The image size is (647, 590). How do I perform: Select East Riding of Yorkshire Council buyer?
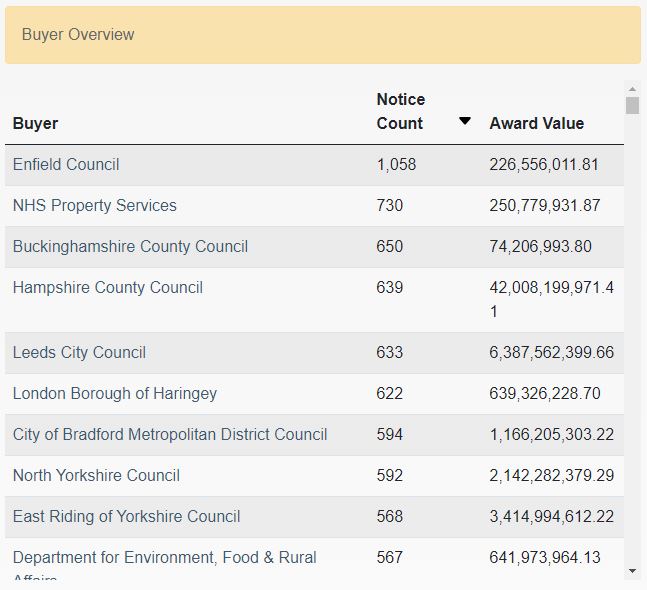tap(126, 517)
